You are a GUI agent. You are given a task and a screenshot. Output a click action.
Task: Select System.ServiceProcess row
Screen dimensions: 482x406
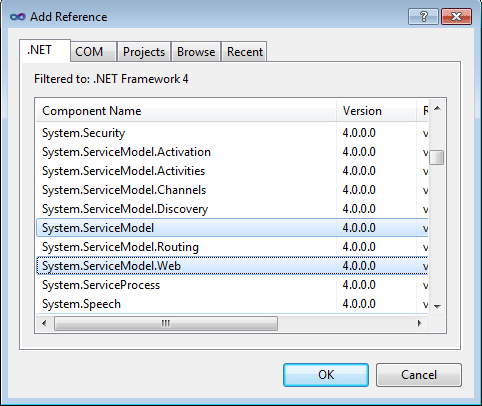(232, 285)
